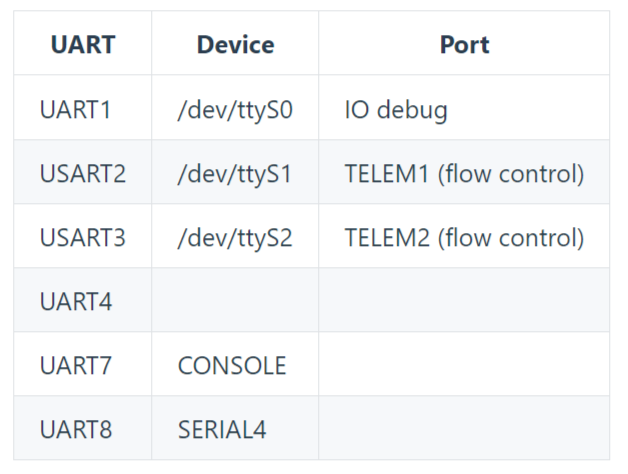Click the UART4 row label
Screen dimensions: 628x474
click(x=76, y=301)
